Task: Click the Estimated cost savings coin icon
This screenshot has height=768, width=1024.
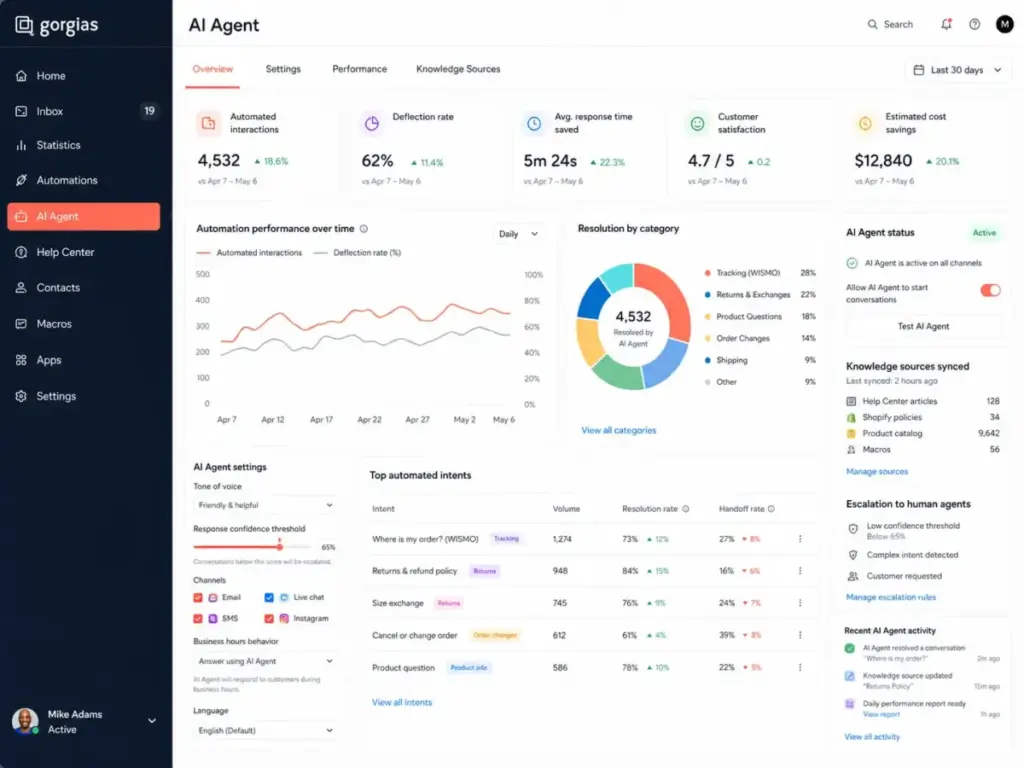Action: pos(865,123)
